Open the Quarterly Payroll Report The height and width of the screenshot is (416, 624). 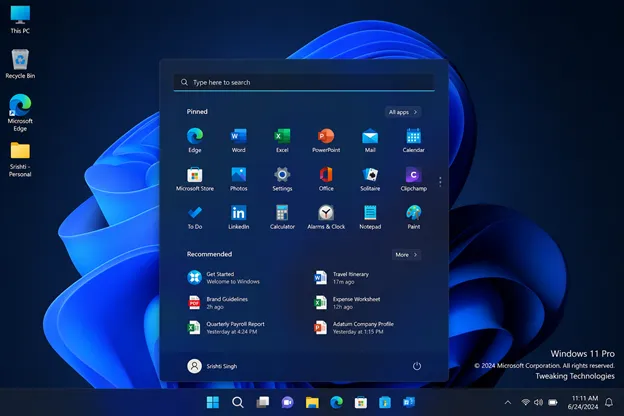point(226,328)
